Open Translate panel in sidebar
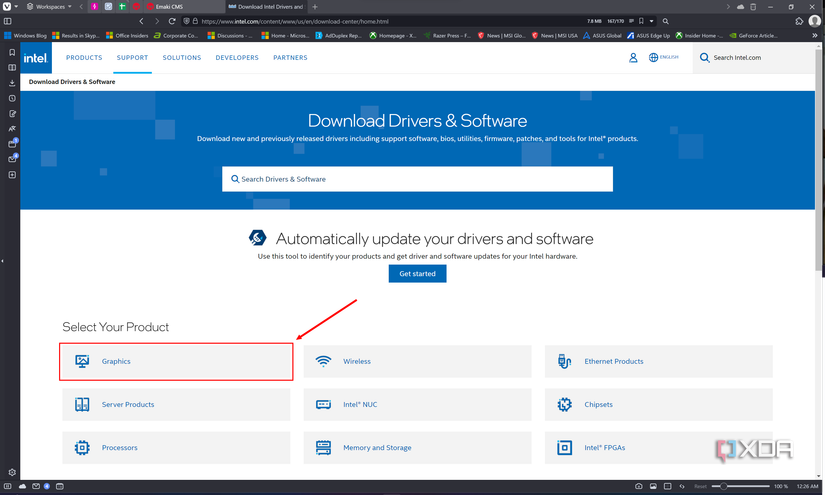The height and width of the screenshot is (495, 825). tap(12, 128)
